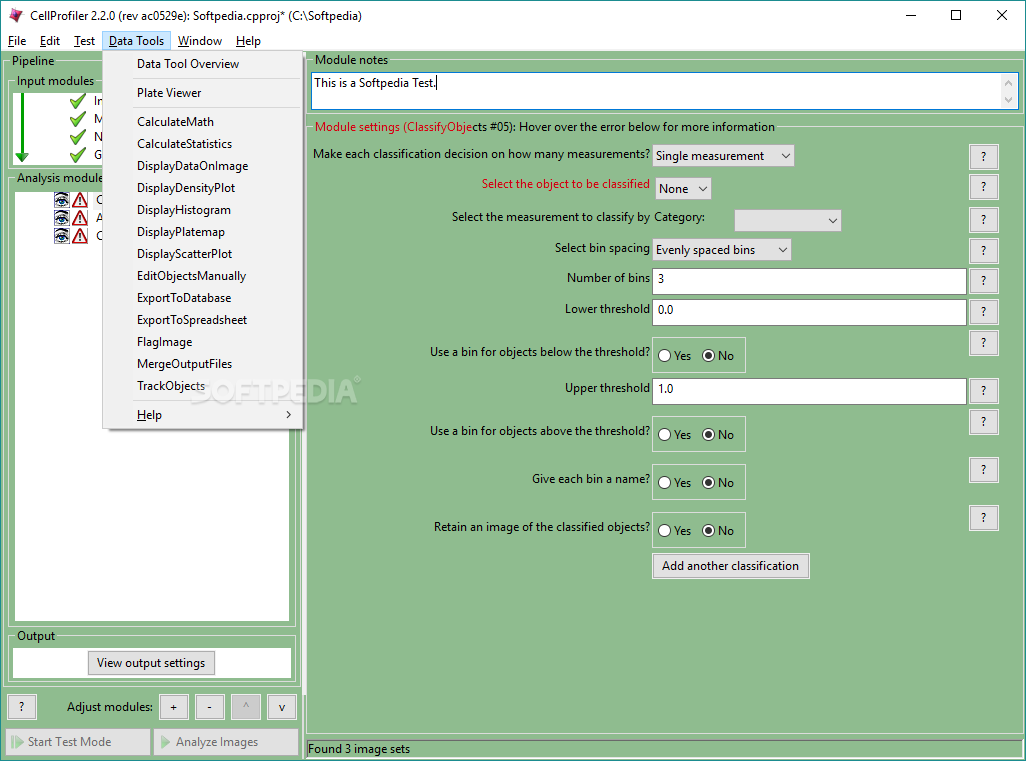Click the 'Lower threshold' input field

click(x=809, y=312)
